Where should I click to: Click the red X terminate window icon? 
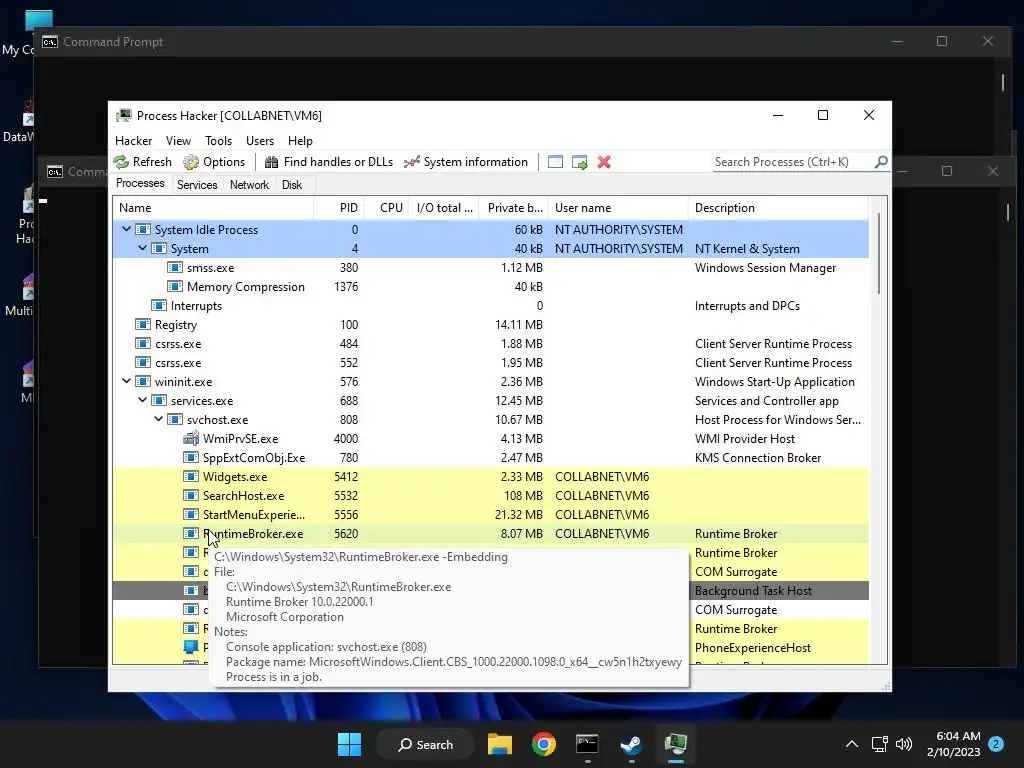pyautogui.click(x=604, y=162)
